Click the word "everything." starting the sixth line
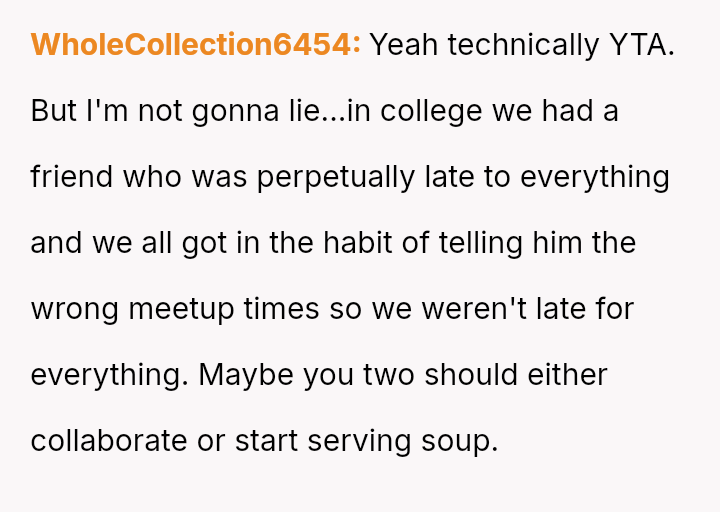Image resolution: width=720 pixels, height=512 pixels. (x=110, y=375)
